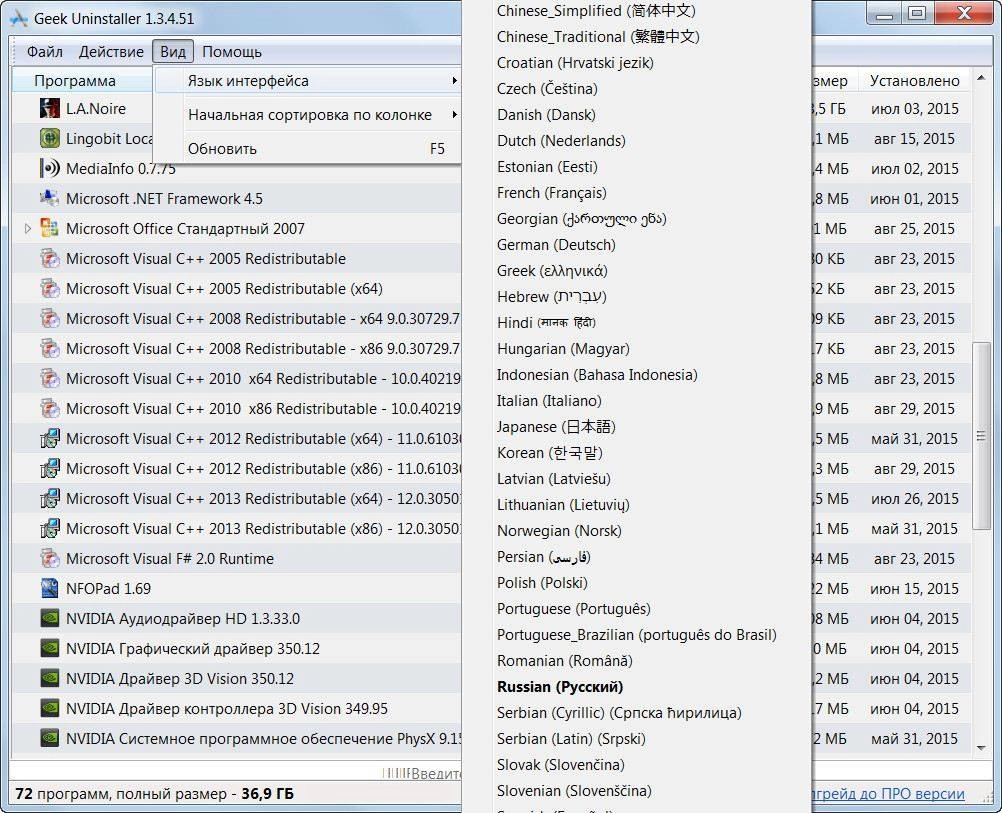Click the scrollbar down arrow
Image resolution: width=1002 pixels, height=813 pixels.
pos(980,747)
